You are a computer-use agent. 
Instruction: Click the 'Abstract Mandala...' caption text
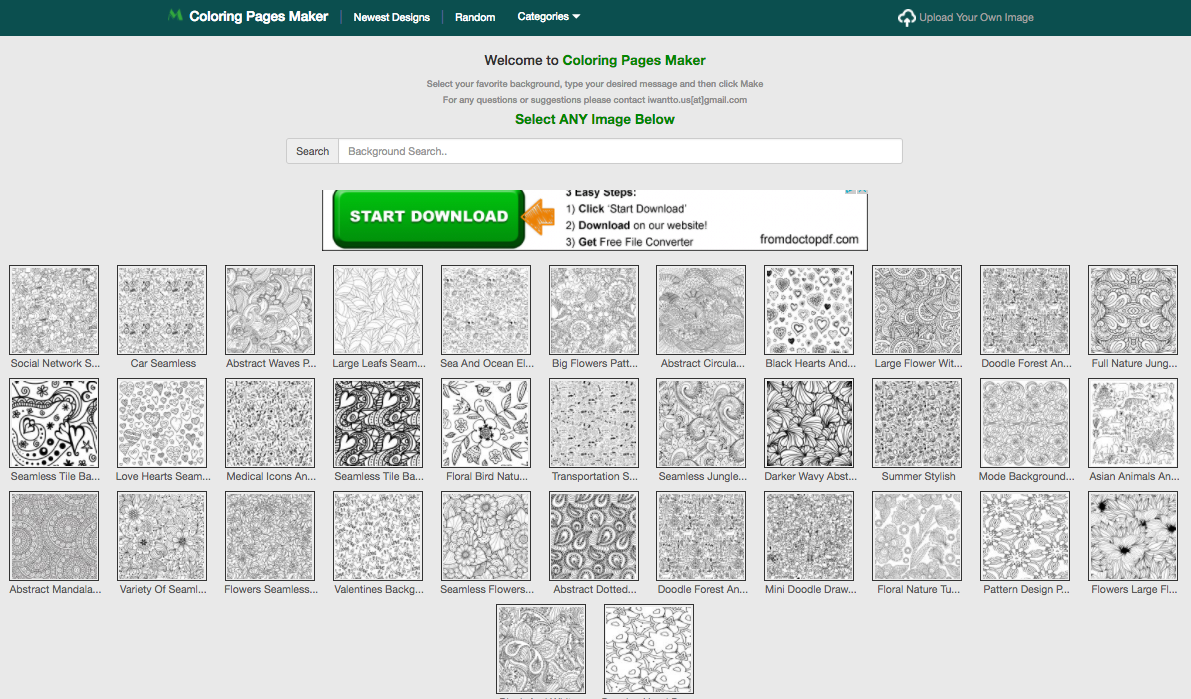click(55, 590)
